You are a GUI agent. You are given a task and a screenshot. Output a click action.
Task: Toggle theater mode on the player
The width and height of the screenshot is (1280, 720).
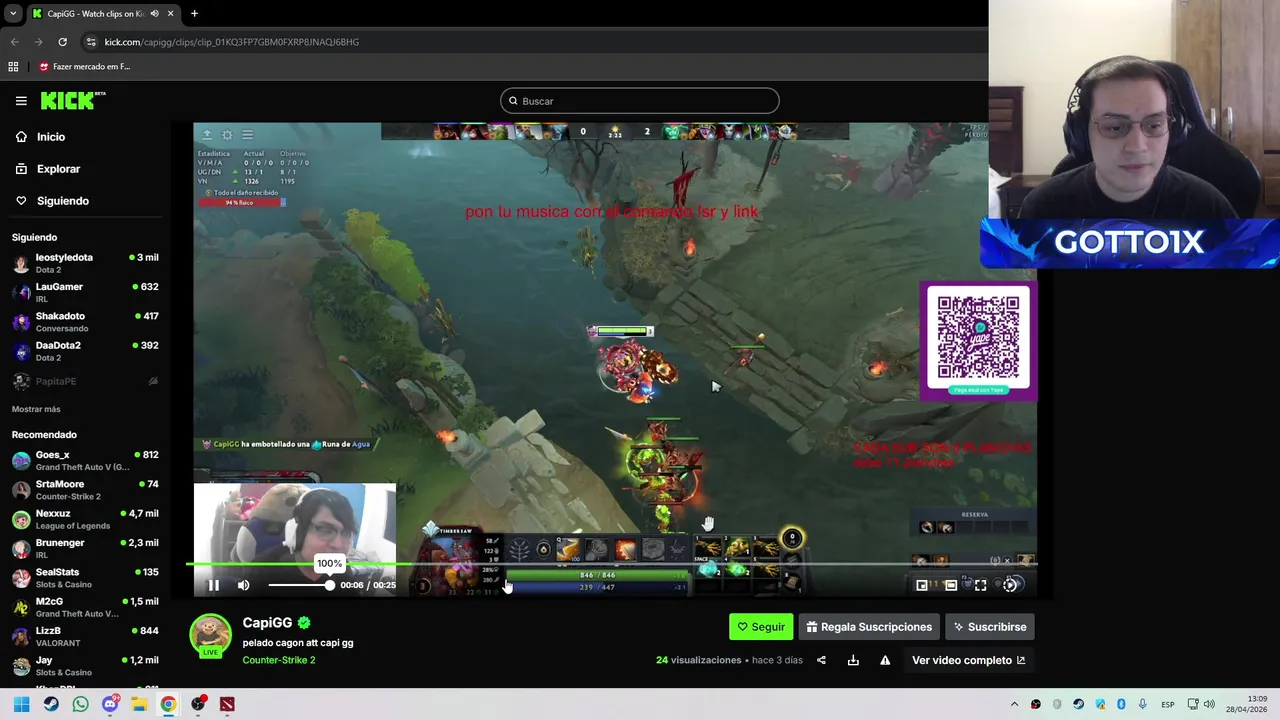click(951, 585)
